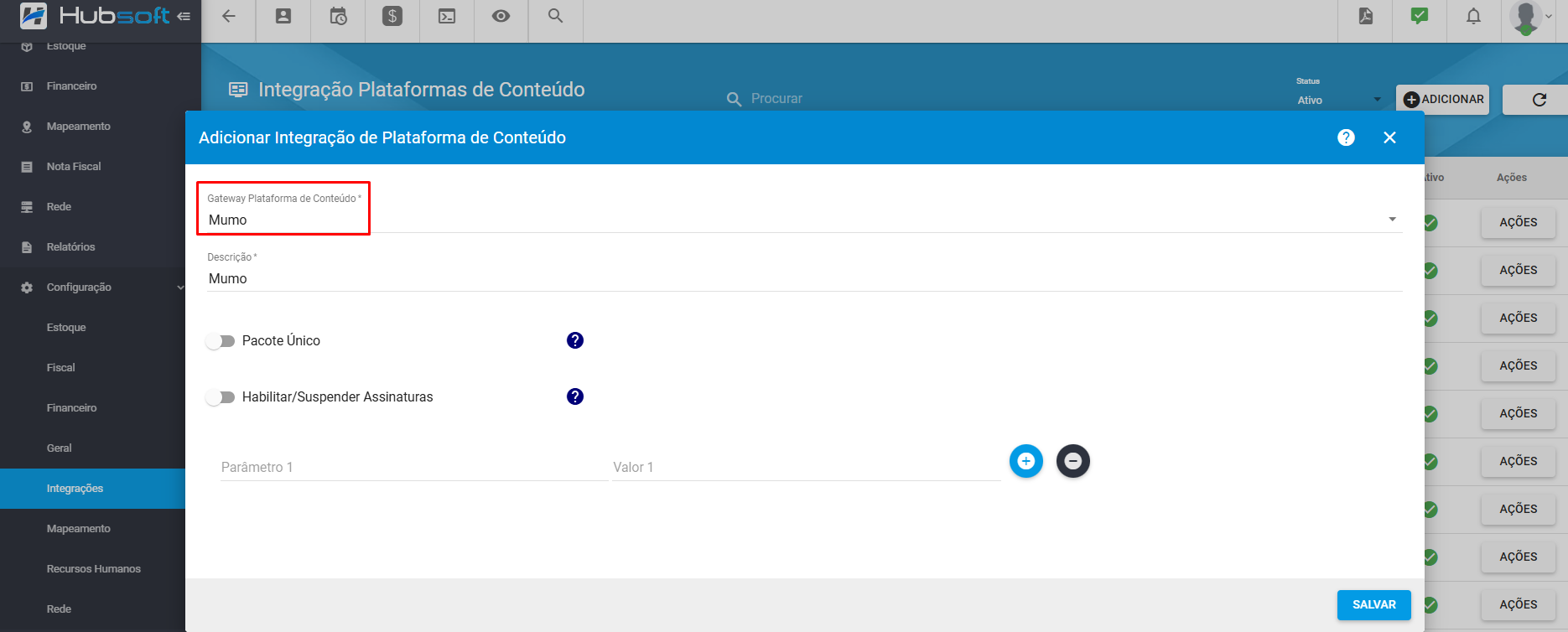Open the terminal console icon

[x=447, y=16]
